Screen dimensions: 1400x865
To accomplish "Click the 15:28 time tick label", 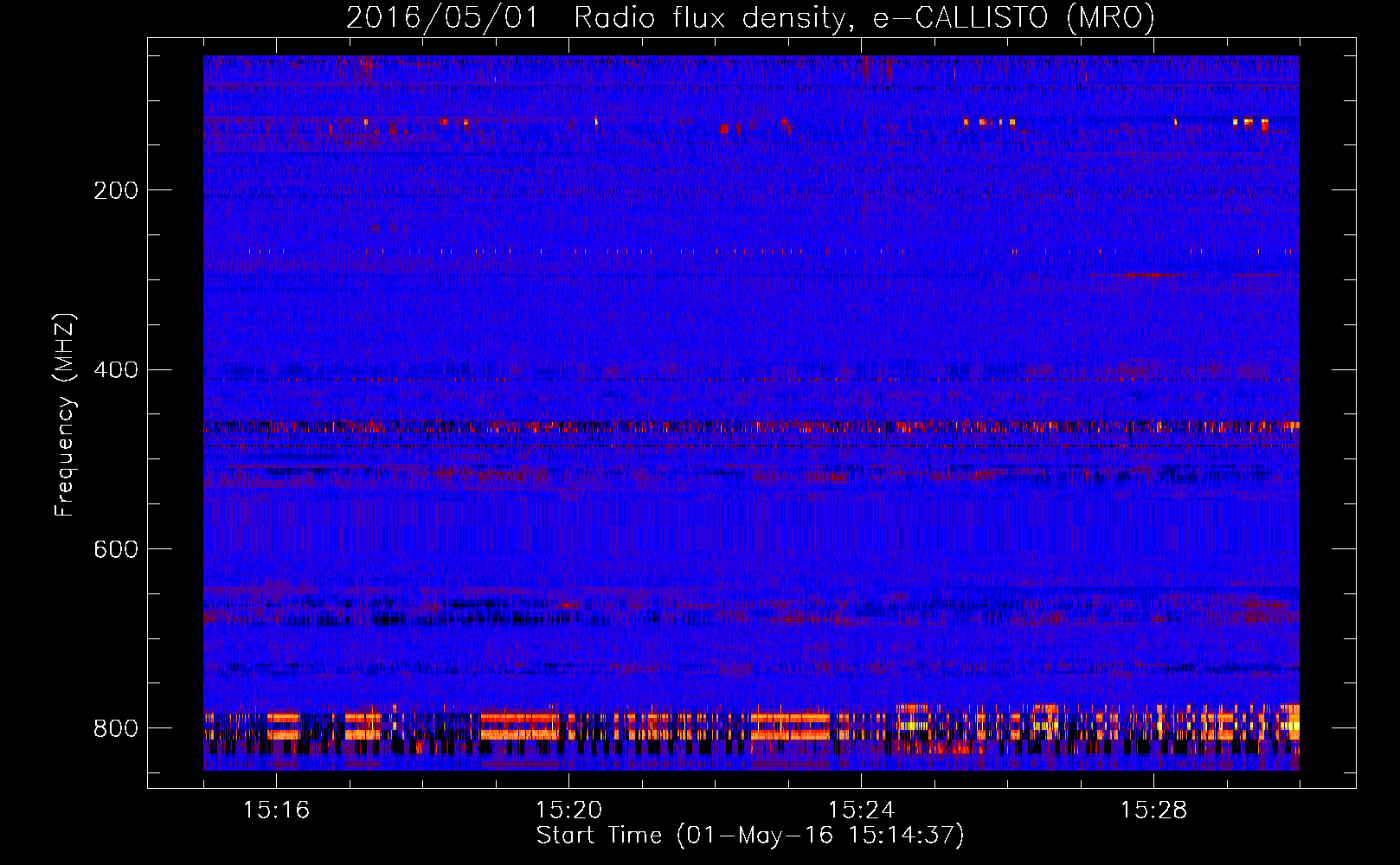I will click(x=1153, y=810).
